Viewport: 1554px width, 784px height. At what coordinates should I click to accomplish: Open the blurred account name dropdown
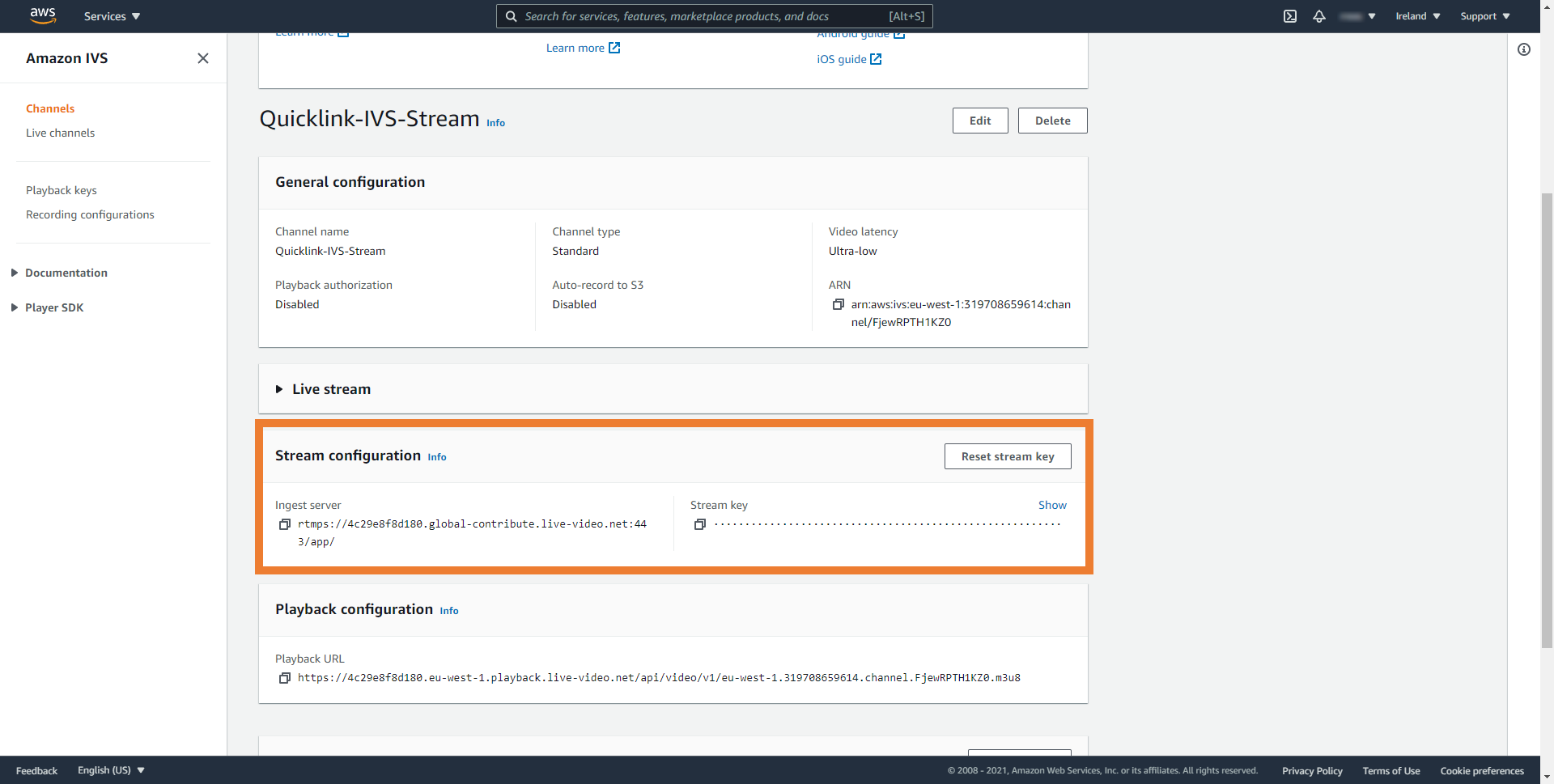click(x=1357, y=16)
